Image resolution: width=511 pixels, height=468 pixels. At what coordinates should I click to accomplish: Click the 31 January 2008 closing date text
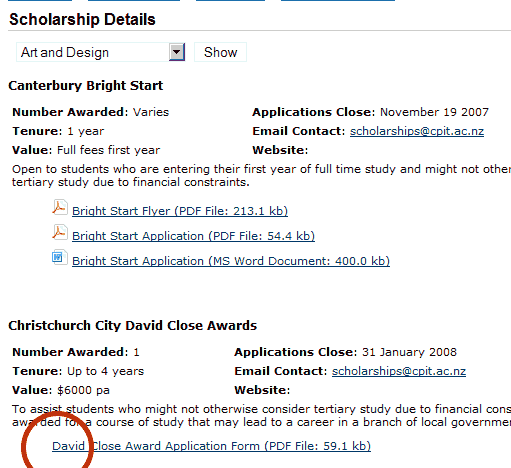409,352
